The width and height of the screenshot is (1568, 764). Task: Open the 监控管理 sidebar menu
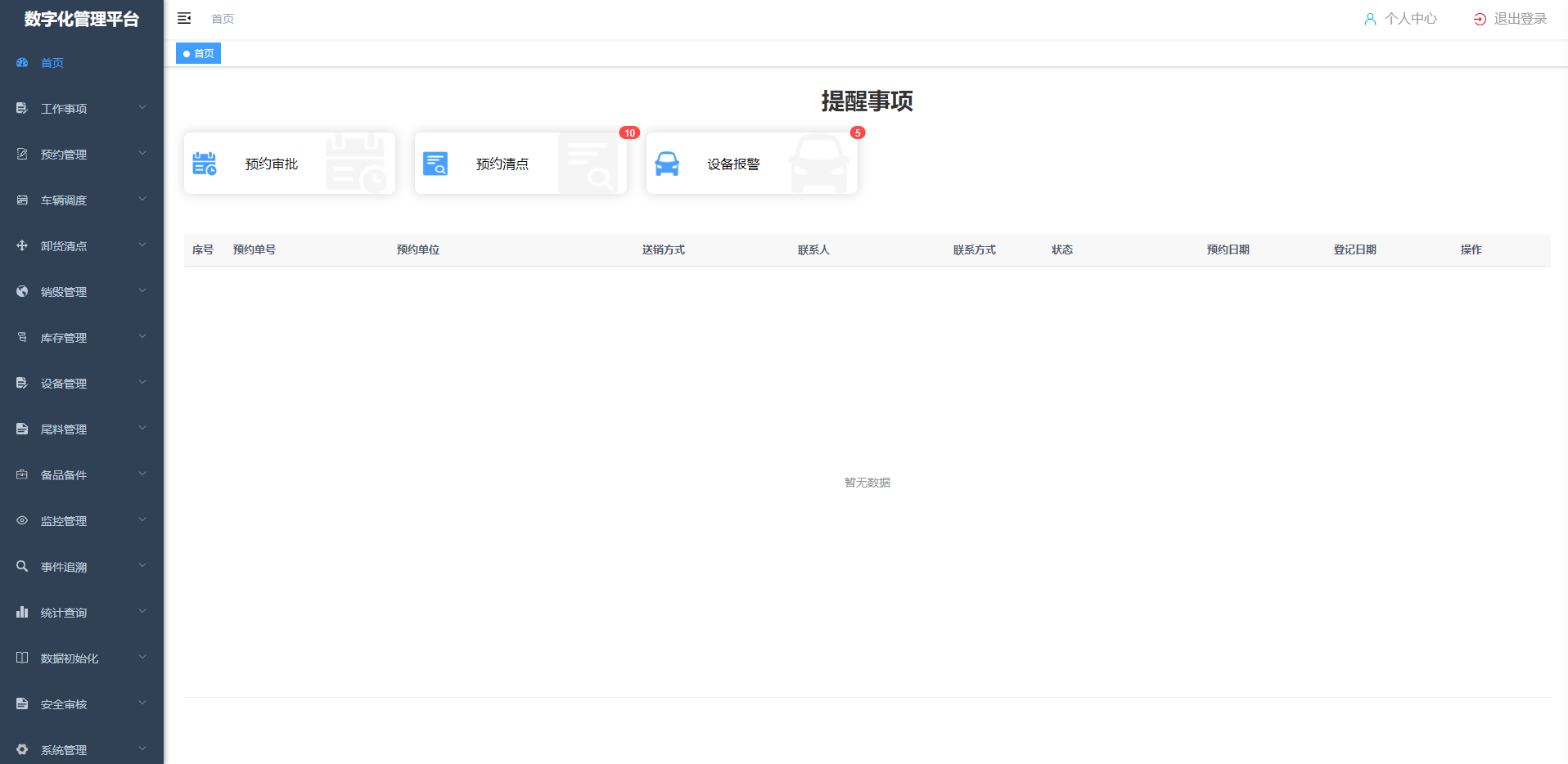point(82,521)
